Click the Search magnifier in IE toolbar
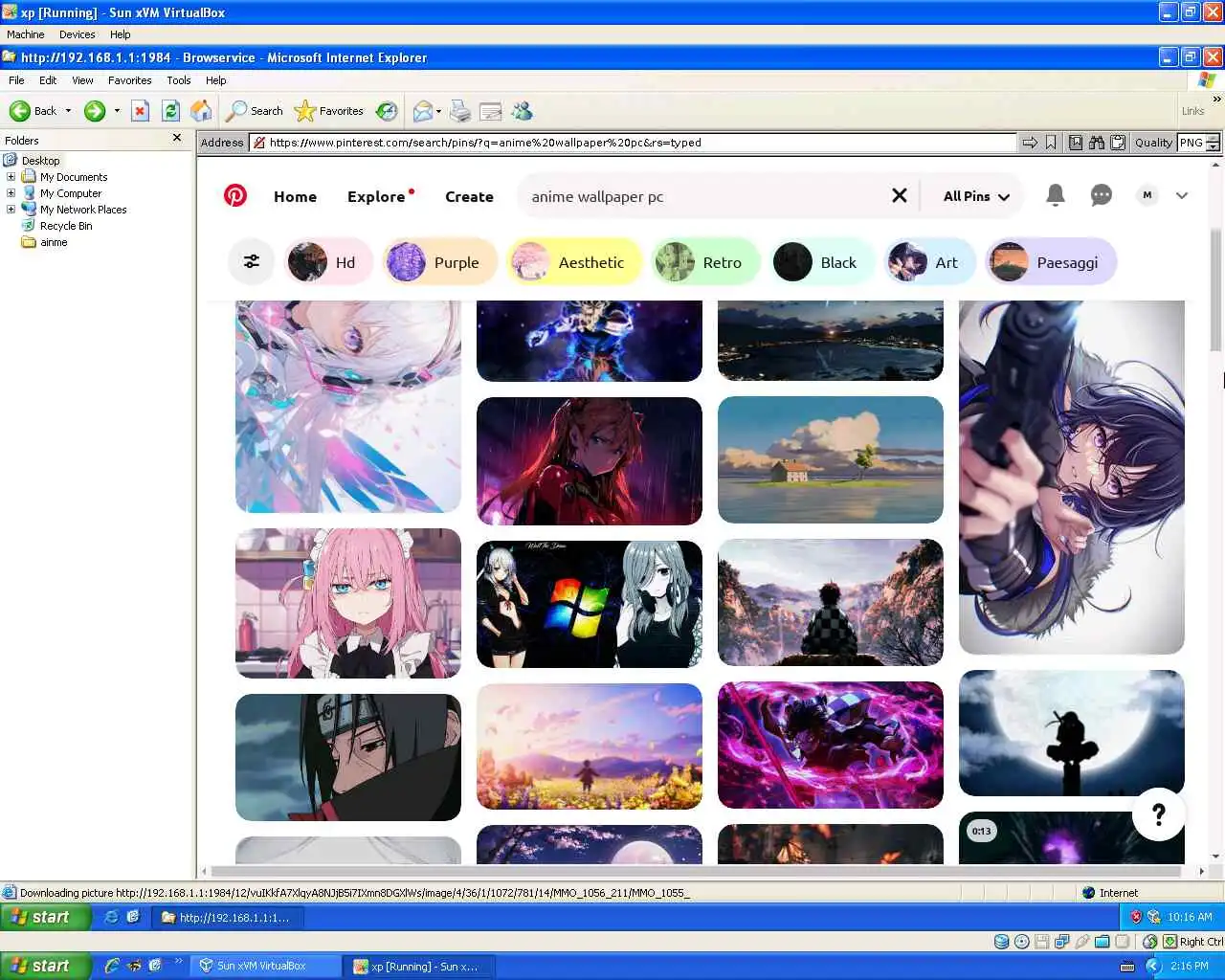The width and height of the screenshot is (1225, 980). [x=255, y=111]
